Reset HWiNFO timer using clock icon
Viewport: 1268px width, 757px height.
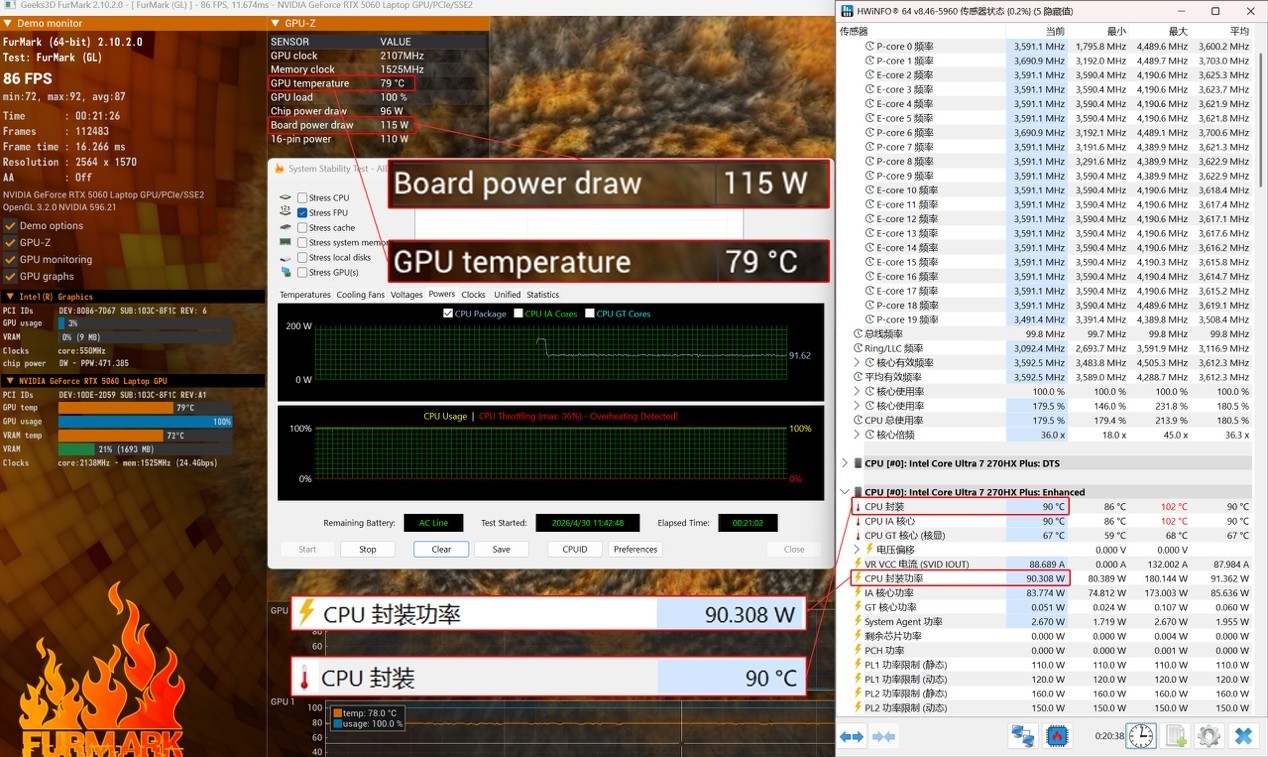[x=1141, y=736]
